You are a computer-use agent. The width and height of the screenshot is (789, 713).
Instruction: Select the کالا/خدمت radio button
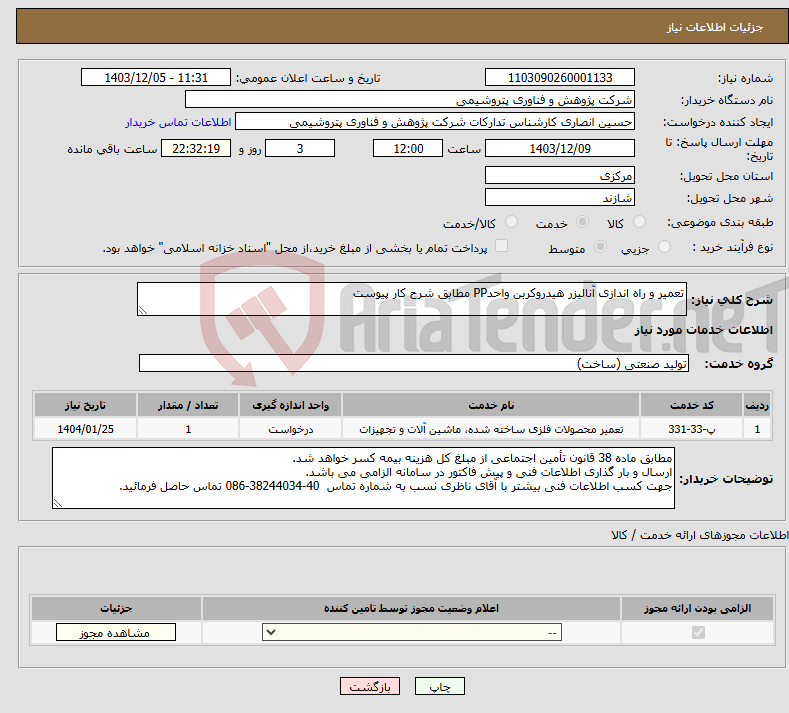[x=511, y=222]
